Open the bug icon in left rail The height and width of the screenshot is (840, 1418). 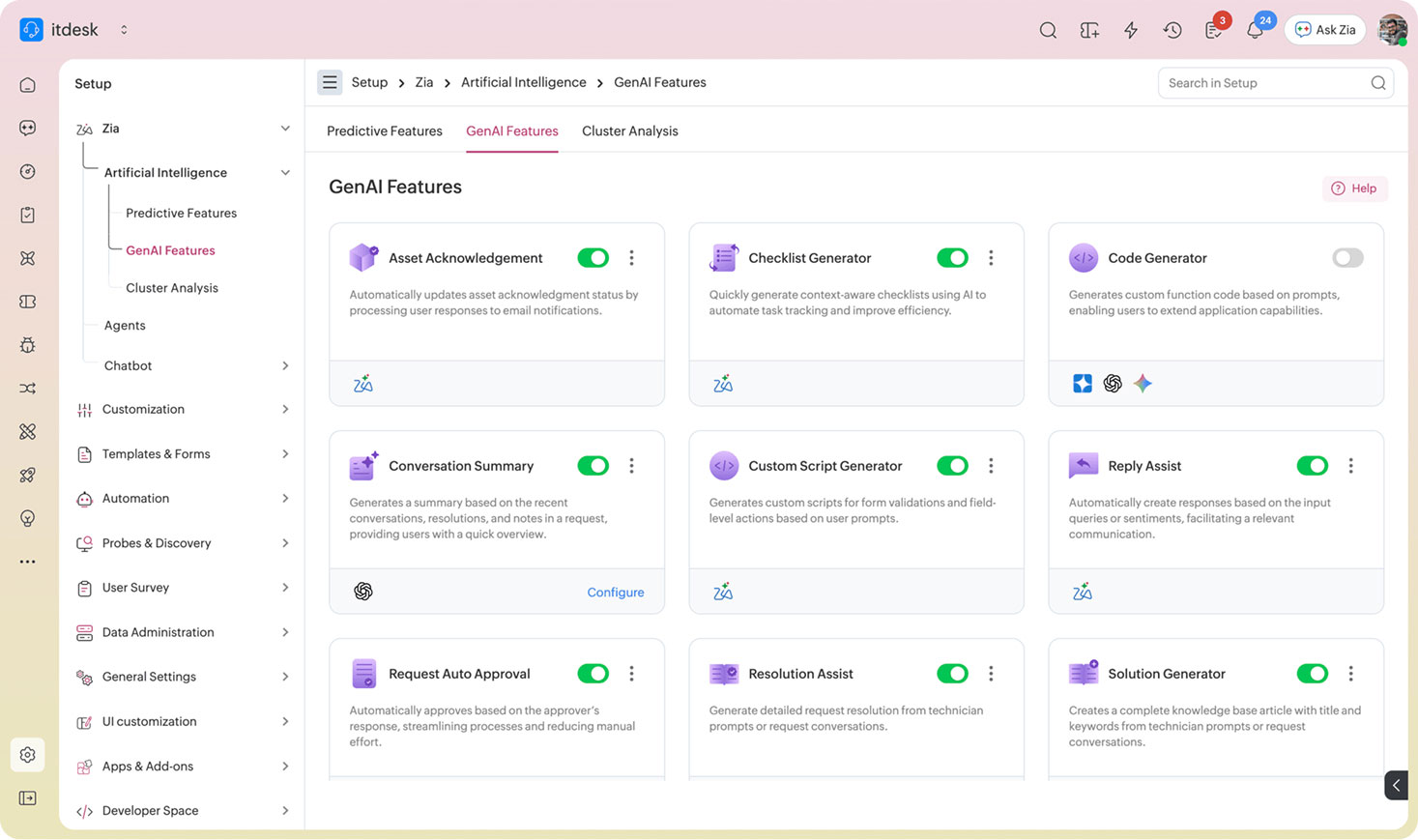click(x=27, y=345)
